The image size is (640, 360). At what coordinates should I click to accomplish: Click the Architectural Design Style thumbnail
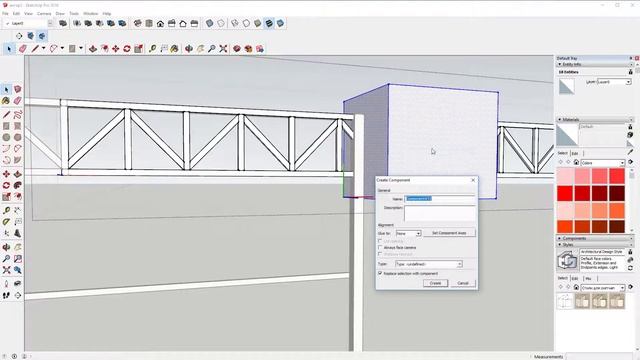point(567,260)
